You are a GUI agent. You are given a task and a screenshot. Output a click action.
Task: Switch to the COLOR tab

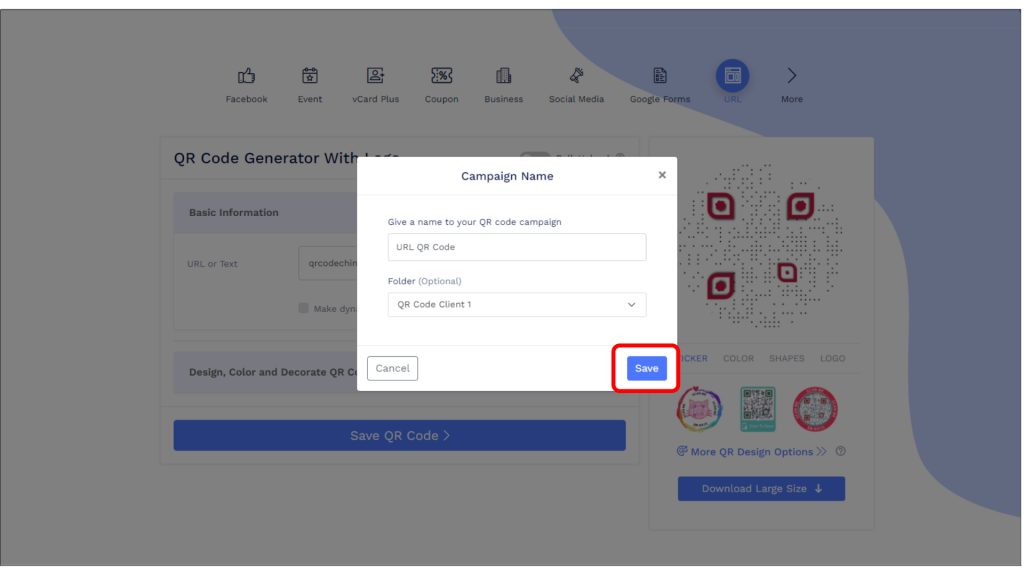[738, 359]
